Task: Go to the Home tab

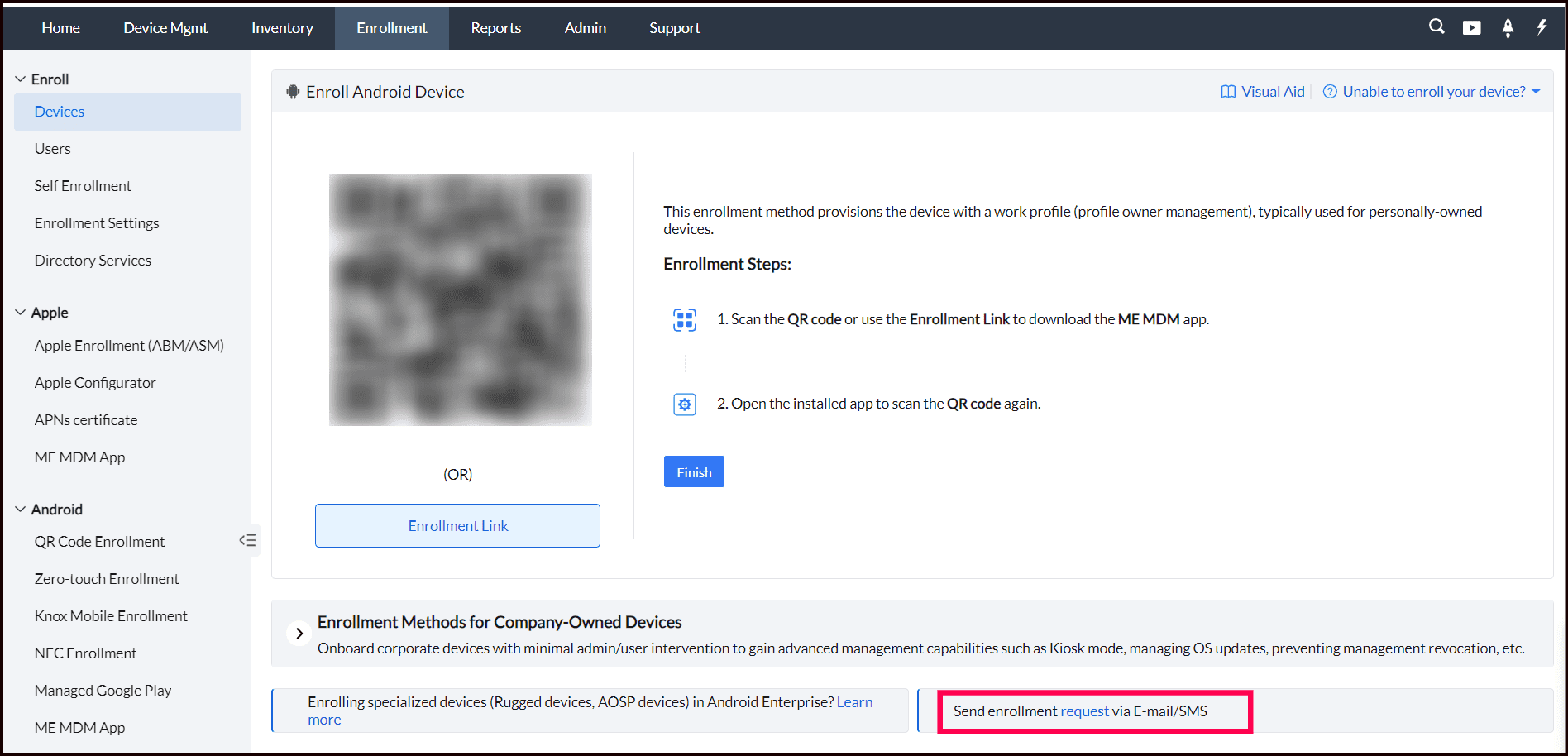Action: pos(61,28)
